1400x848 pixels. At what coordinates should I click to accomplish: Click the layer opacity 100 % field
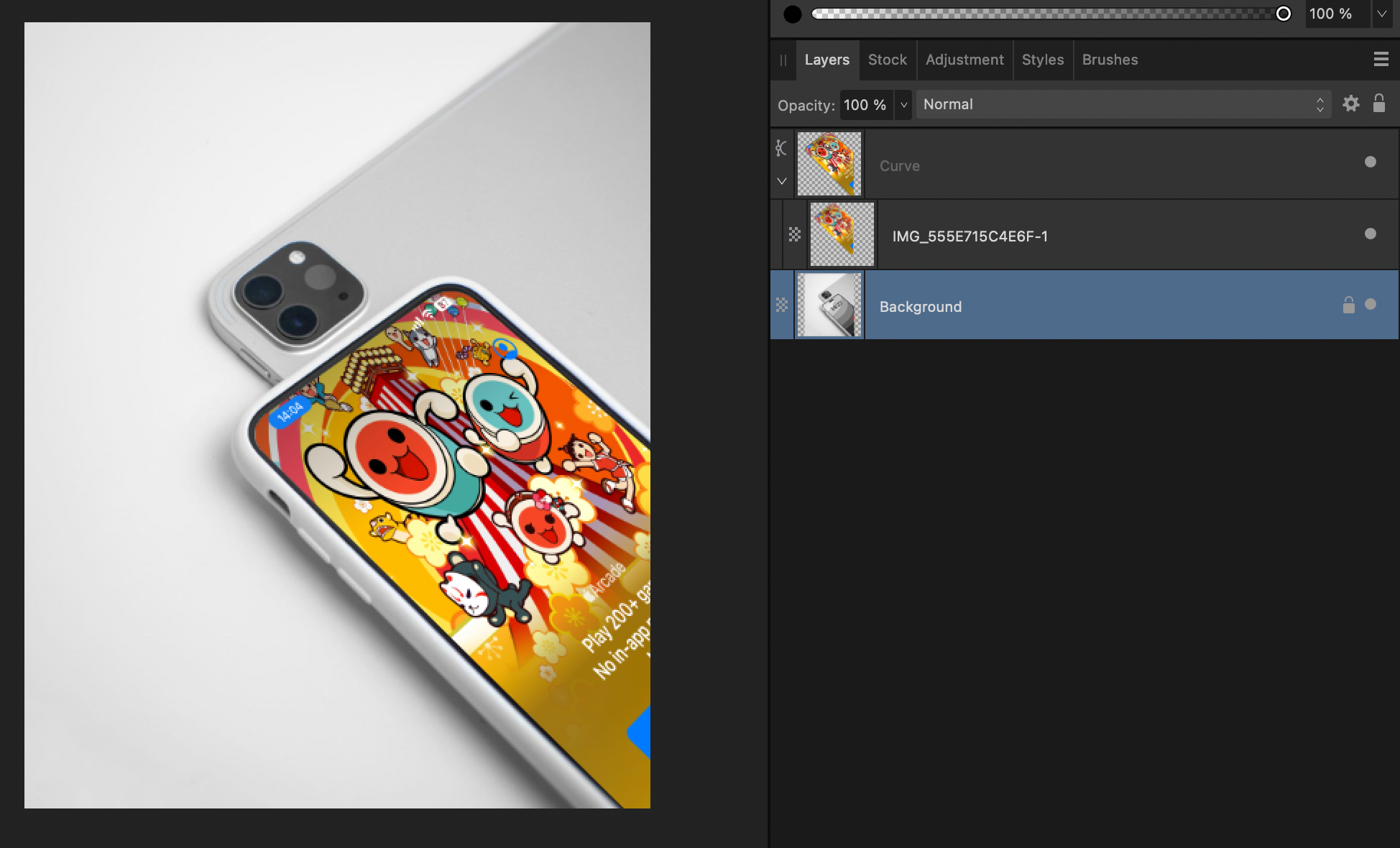click(866, 105)
